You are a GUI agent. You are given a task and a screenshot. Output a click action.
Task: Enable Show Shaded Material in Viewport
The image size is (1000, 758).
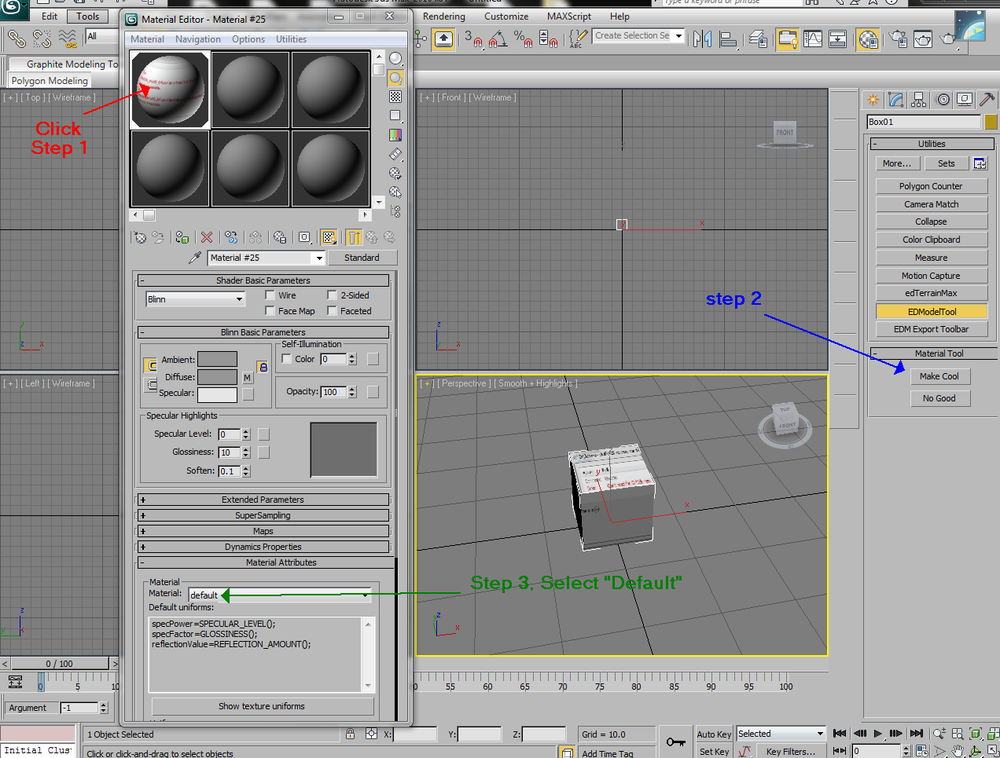(328, 238)
